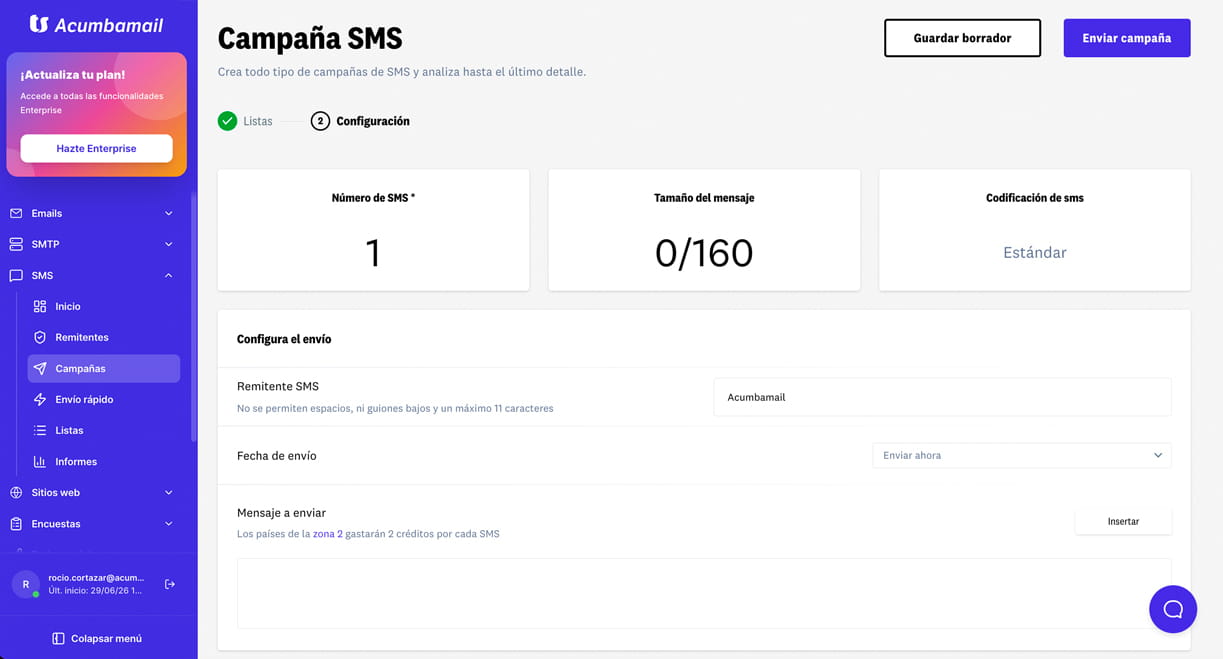This screenshot has height=659, width=1223.
Task: Go to the Campañas menu item
Action: pyautogui.click(x=104, y=368)
